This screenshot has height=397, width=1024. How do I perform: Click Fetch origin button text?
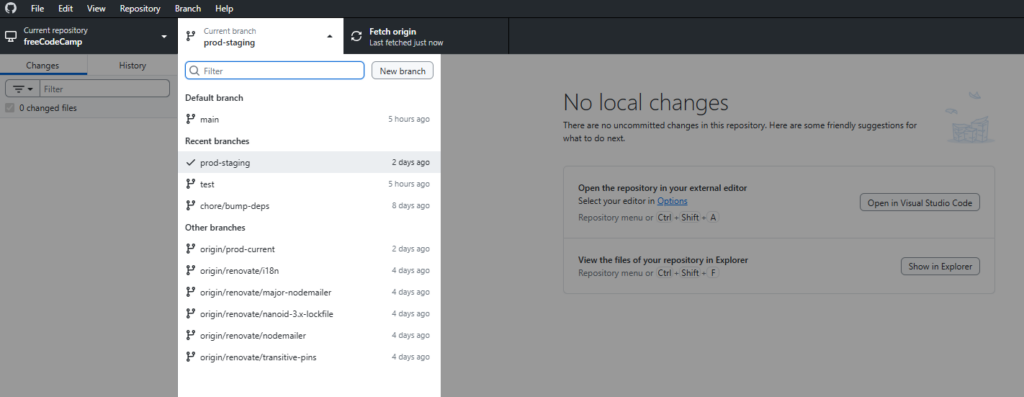(393, 31)
